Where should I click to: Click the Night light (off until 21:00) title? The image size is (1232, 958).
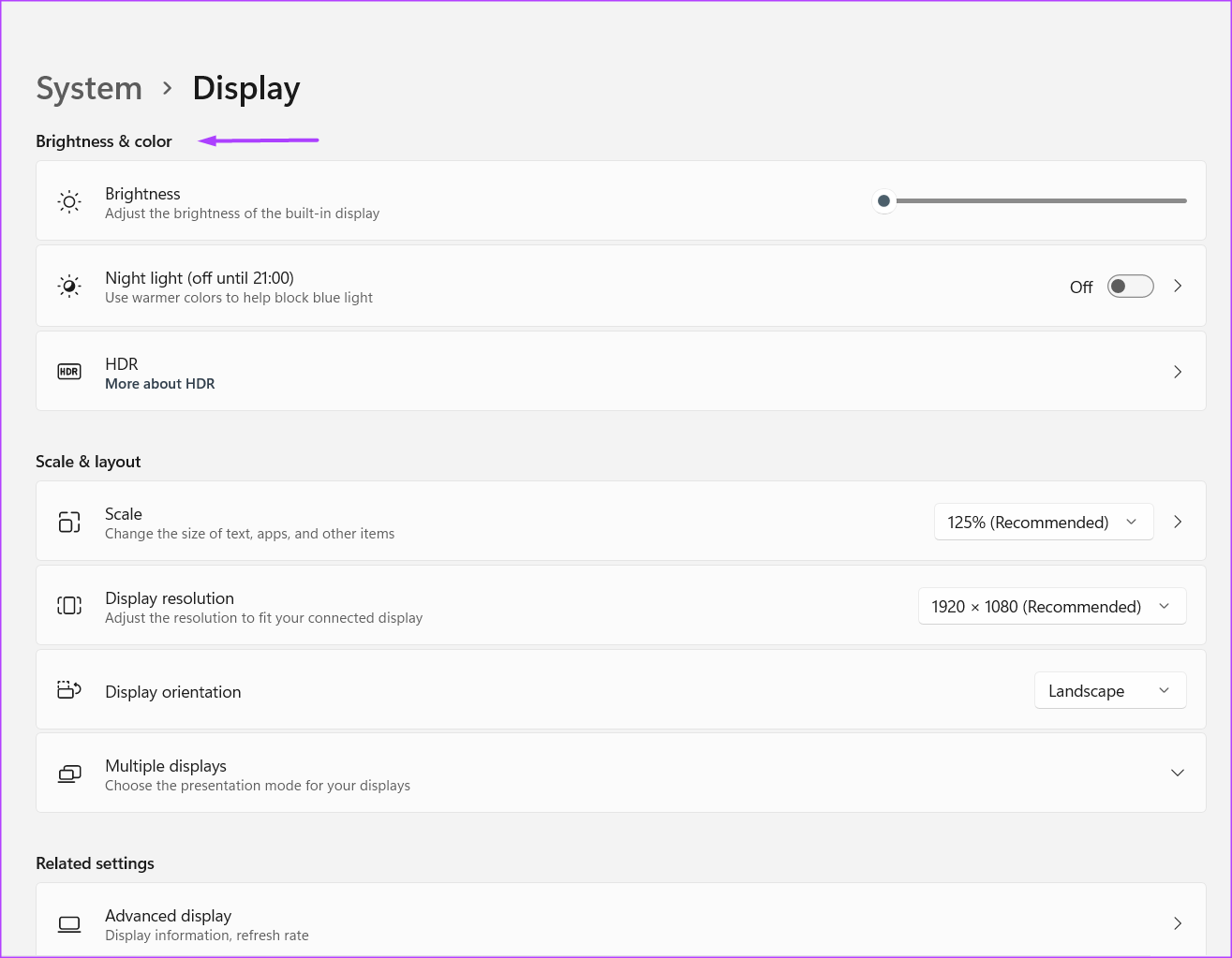pyautogui.click(x=200, y=278)
